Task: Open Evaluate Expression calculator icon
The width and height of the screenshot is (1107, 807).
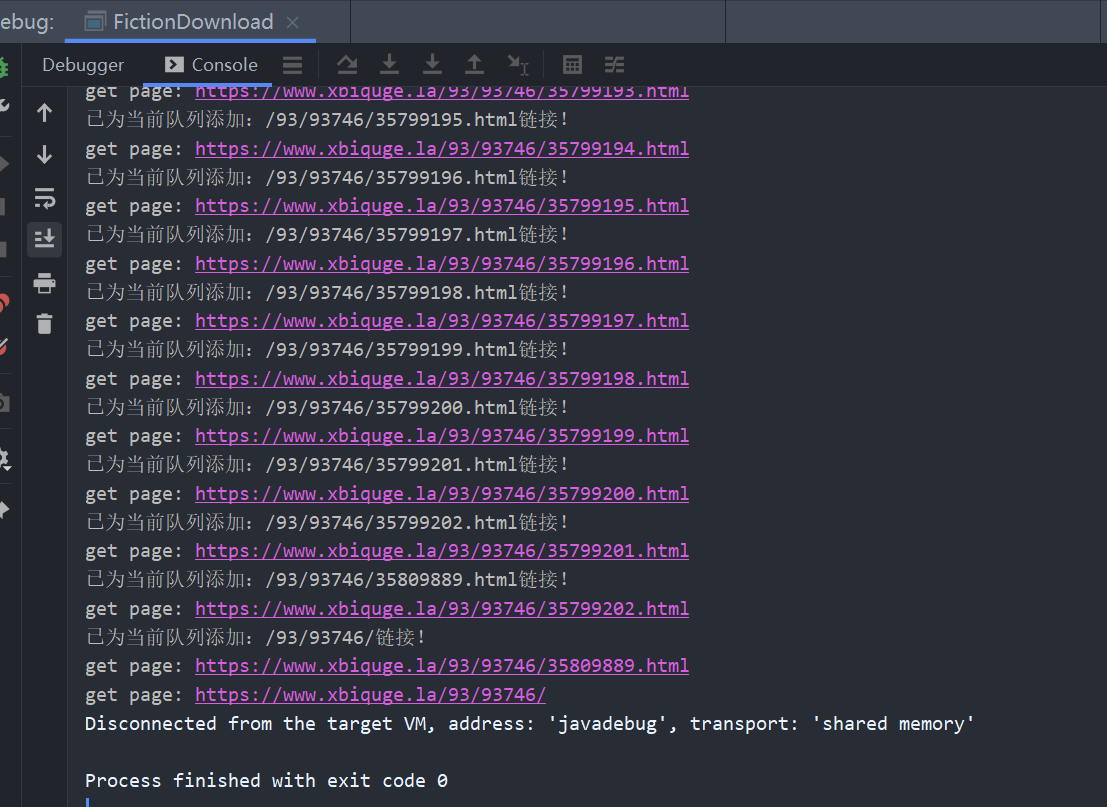Action: coord(572,65)
